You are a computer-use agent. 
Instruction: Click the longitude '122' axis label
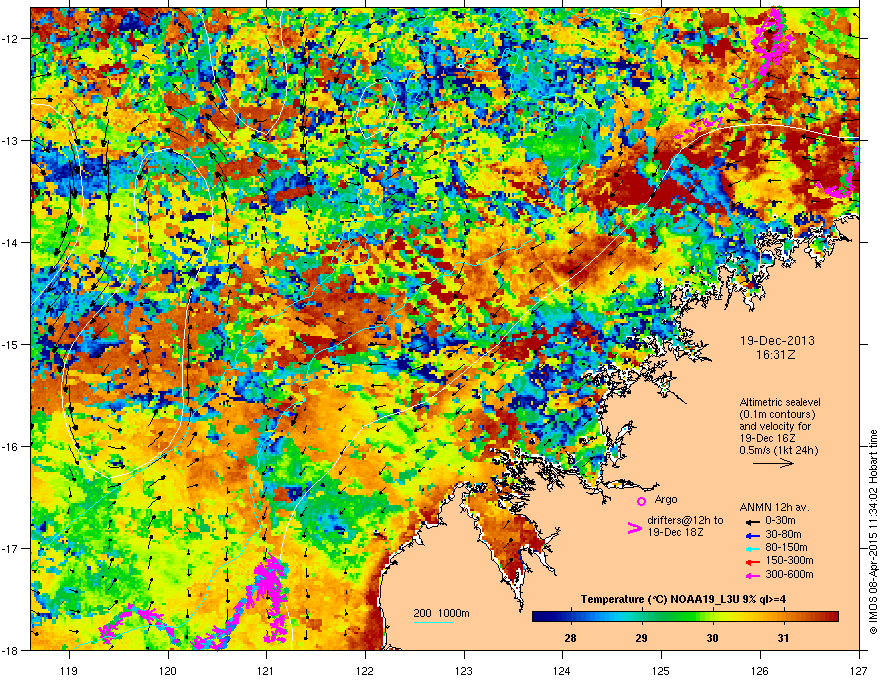tap(365, 670)
